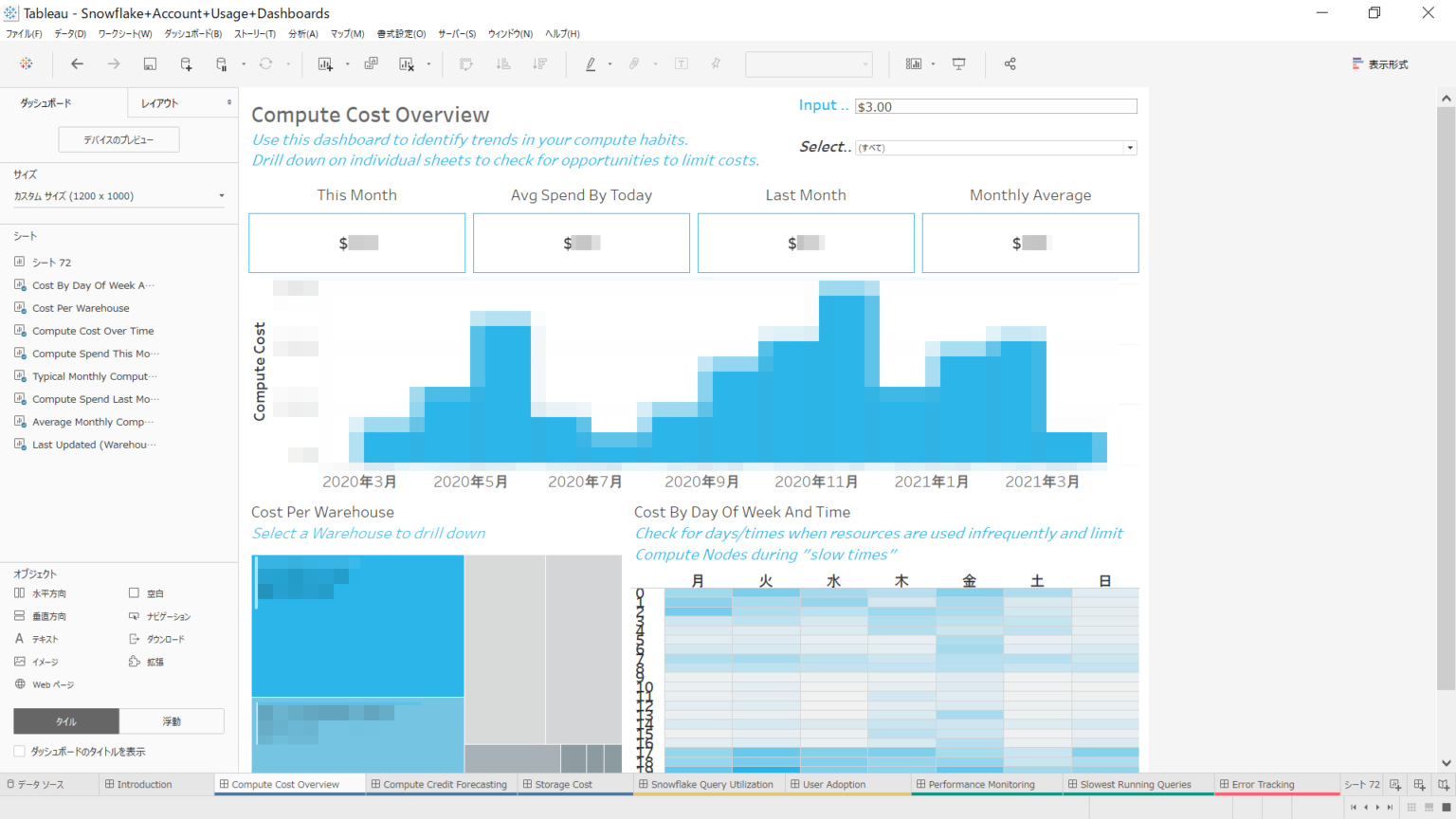The width and height of the screenshot is (1456, 819).
Task: Select the Cost Per Warehouse sheet
Action: coord(81,307)
